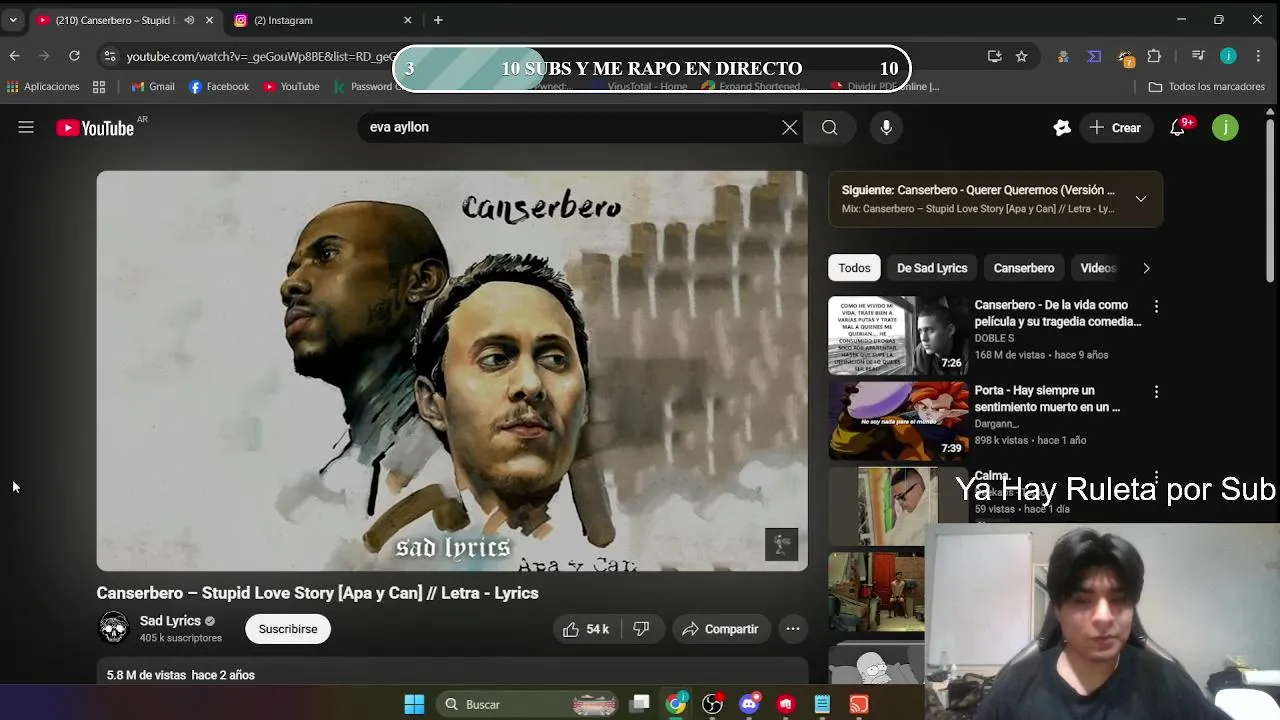The width and height of the screenshot is (1280, 720).
Task: Open the Facebook bookmark
Action: click(219, 87)
